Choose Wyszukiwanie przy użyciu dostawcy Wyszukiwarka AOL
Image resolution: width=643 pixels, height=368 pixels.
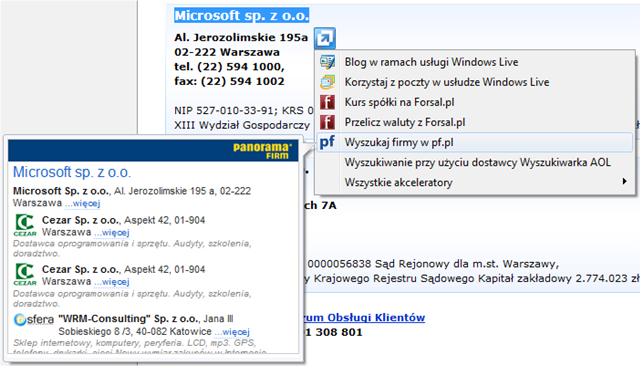point(478,162)
